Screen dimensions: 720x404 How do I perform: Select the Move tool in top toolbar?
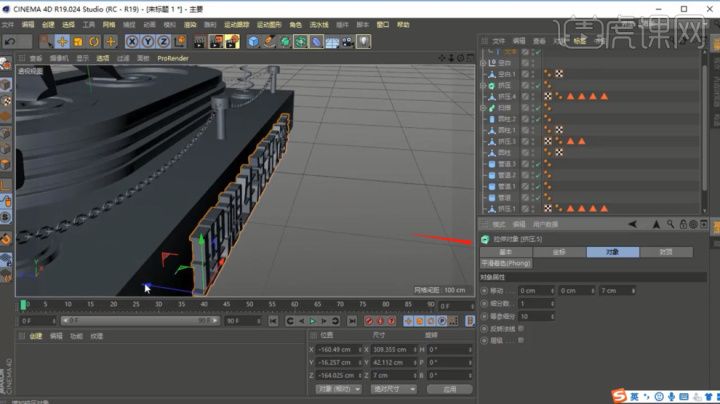point(62,41)
